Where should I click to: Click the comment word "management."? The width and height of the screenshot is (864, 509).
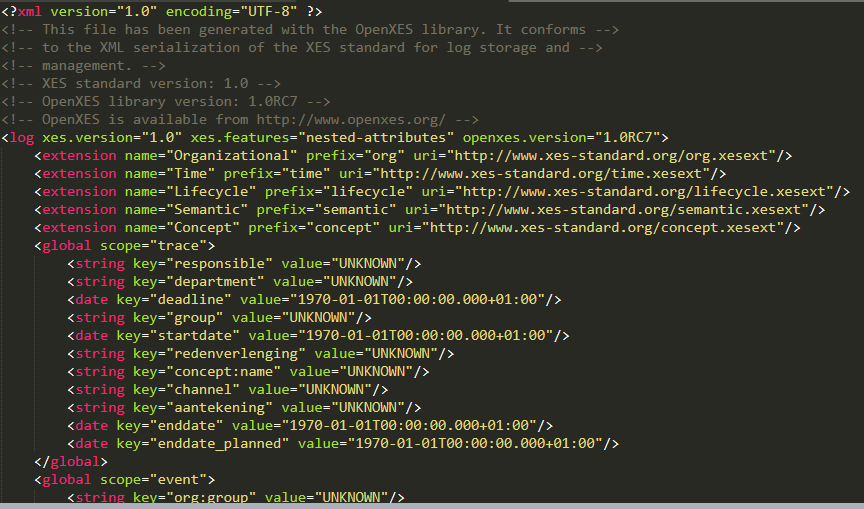(87, 66)
